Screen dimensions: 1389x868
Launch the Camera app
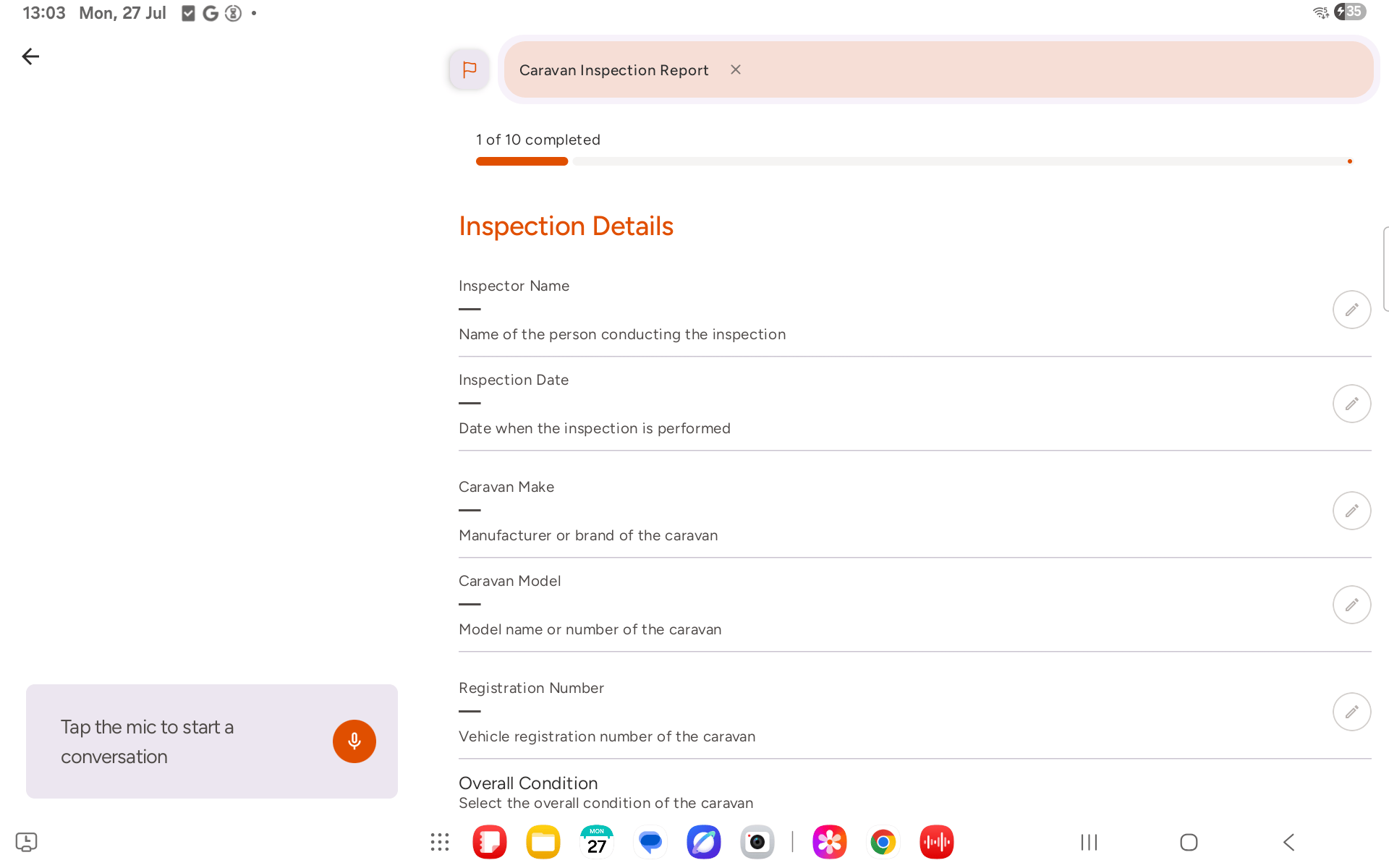757,842
